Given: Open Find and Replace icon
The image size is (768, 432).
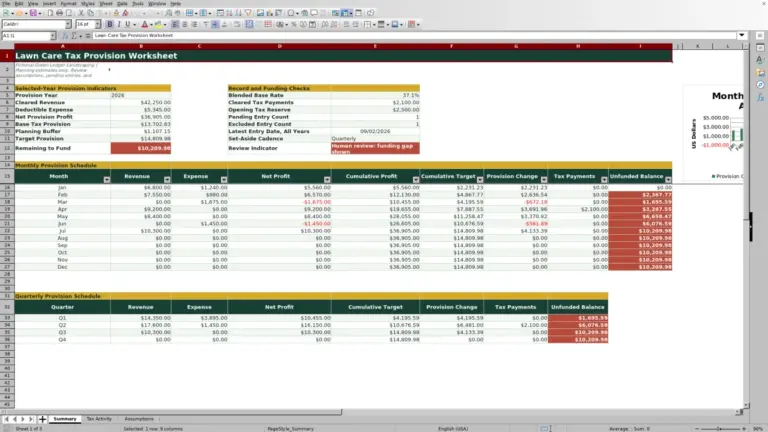Looking at the screenshot, I should (x=168, y=13).
